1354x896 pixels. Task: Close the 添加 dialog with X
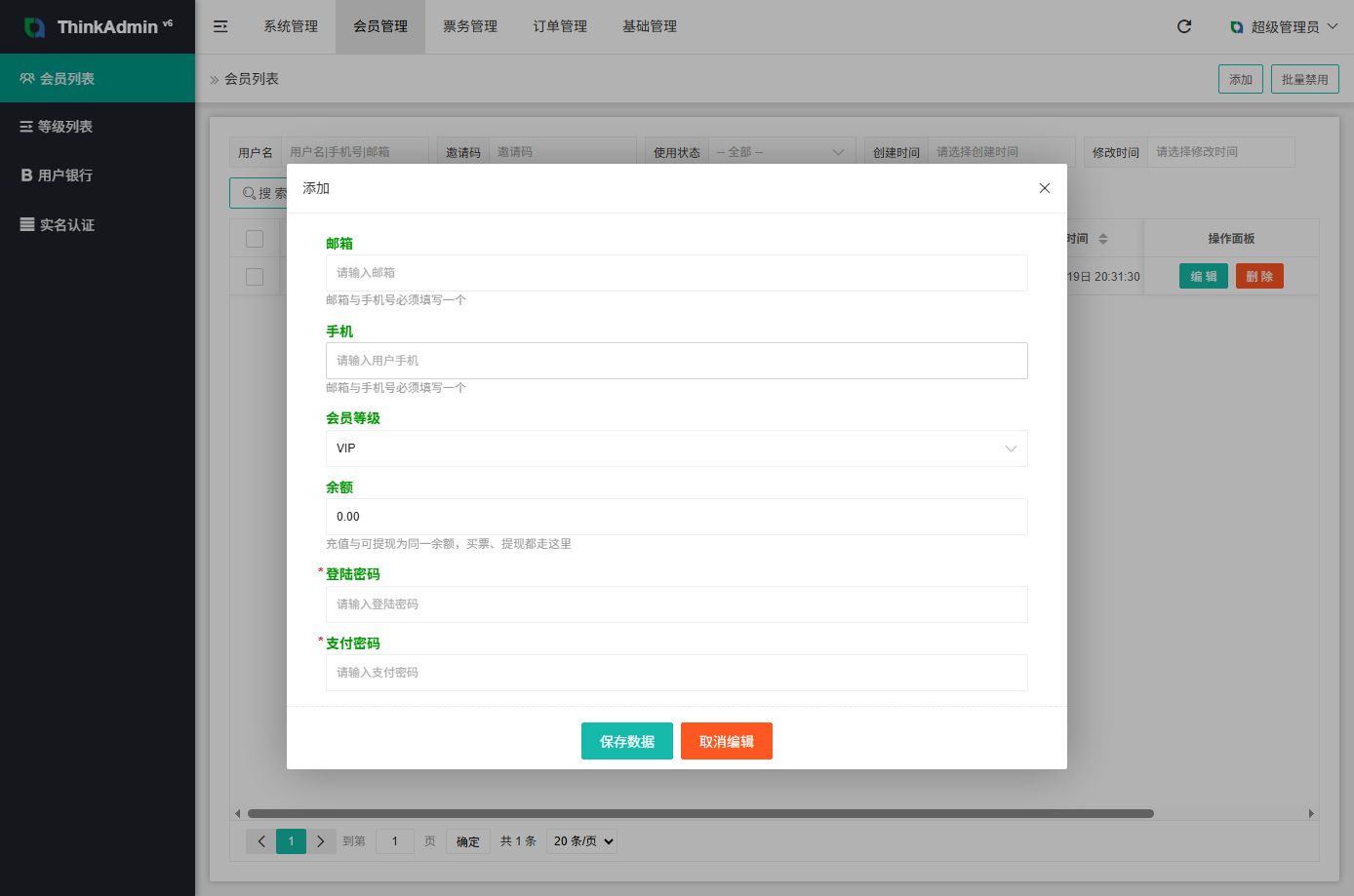click(1045, 188)
